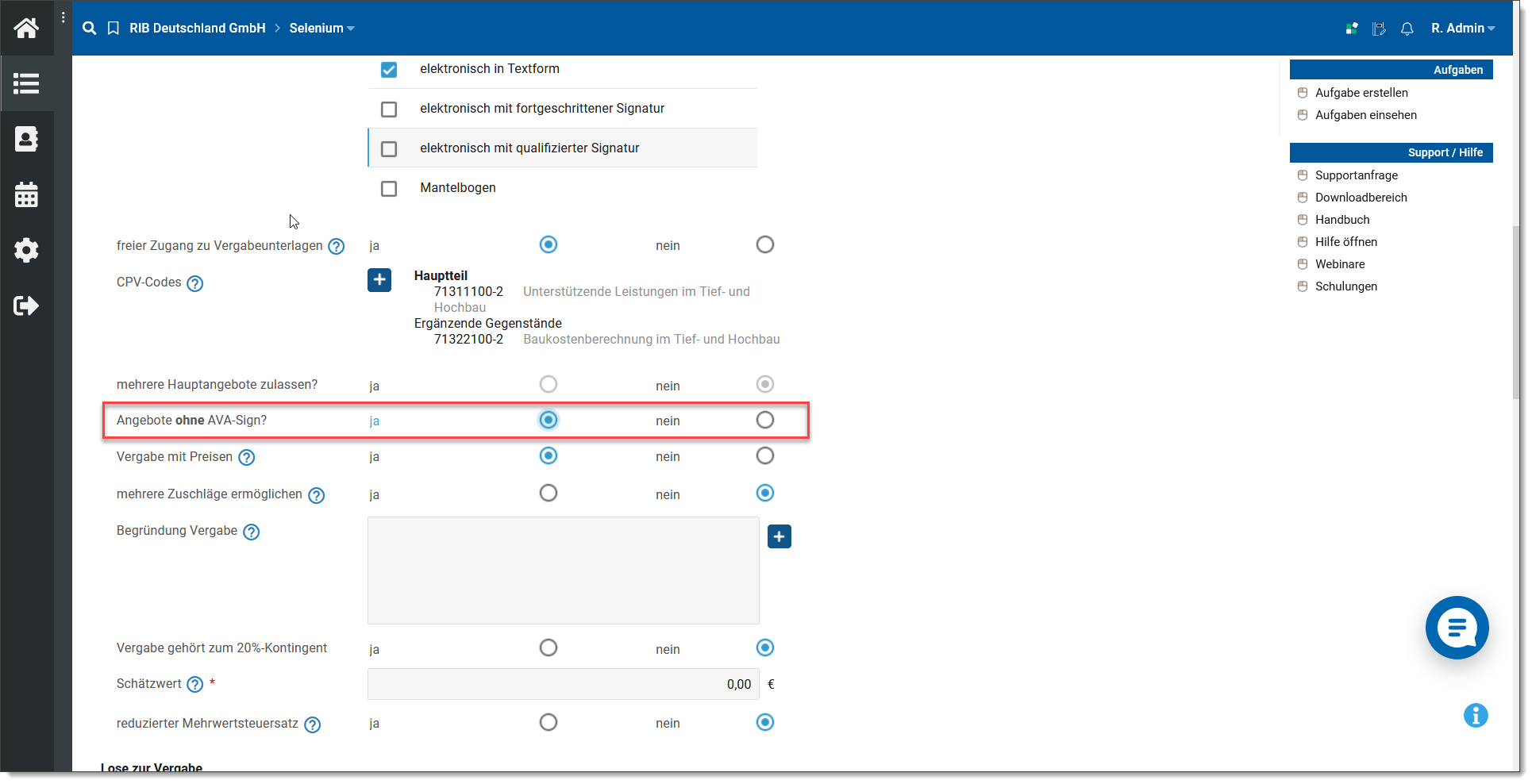Image resolution: width=1532 pixels, height=784 pixels.
Task: Click the Support / Hilfe panel header
Action: tap(1391, 152)
